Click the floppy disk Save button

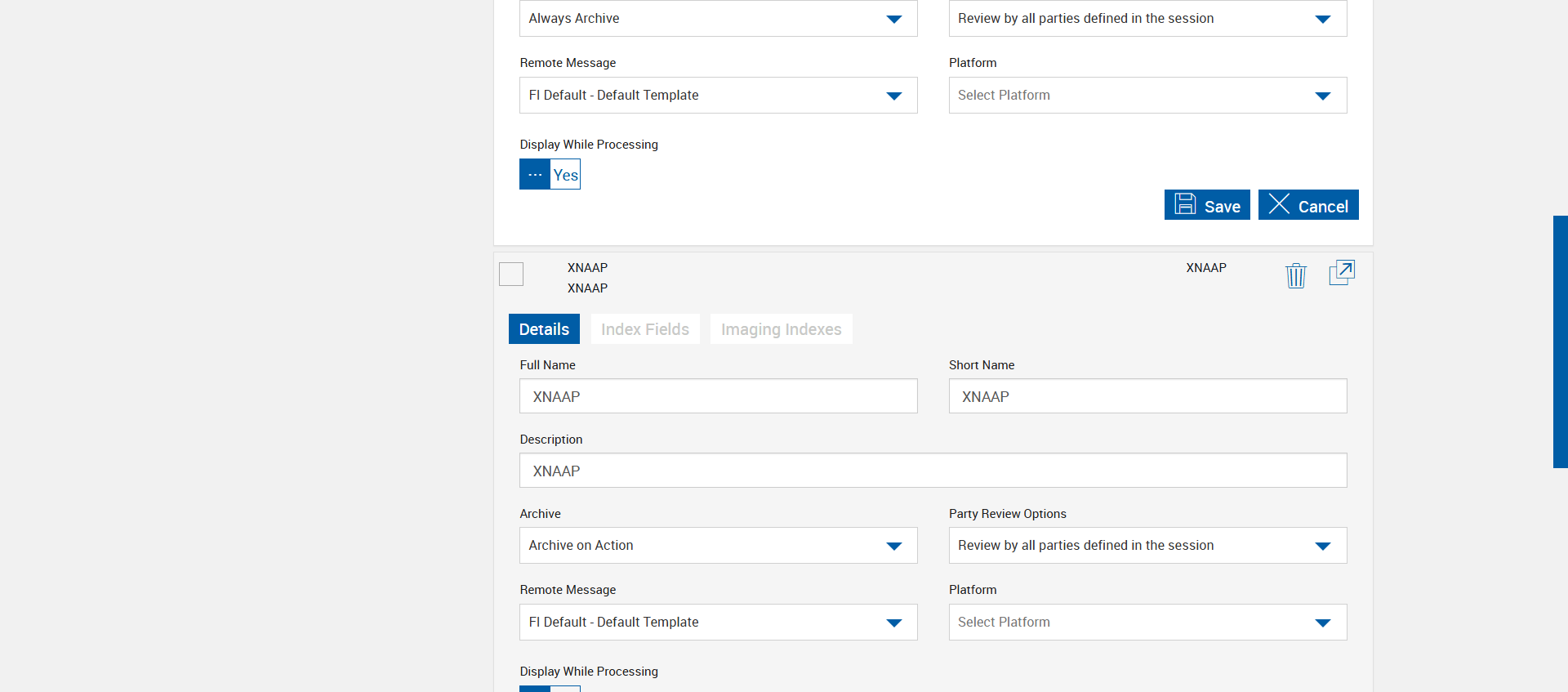(1206, 205)
